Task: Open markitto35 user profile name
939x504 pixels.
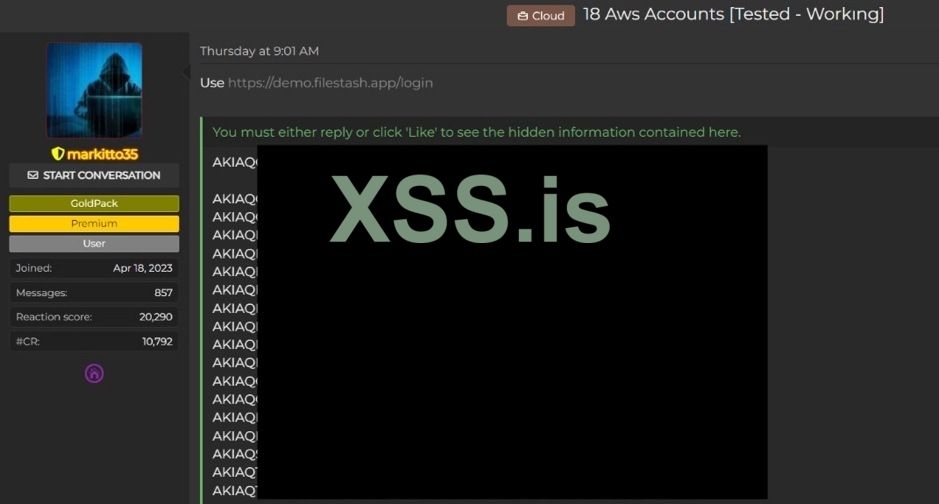Action: pyautogui.click(x=102, y=154)
